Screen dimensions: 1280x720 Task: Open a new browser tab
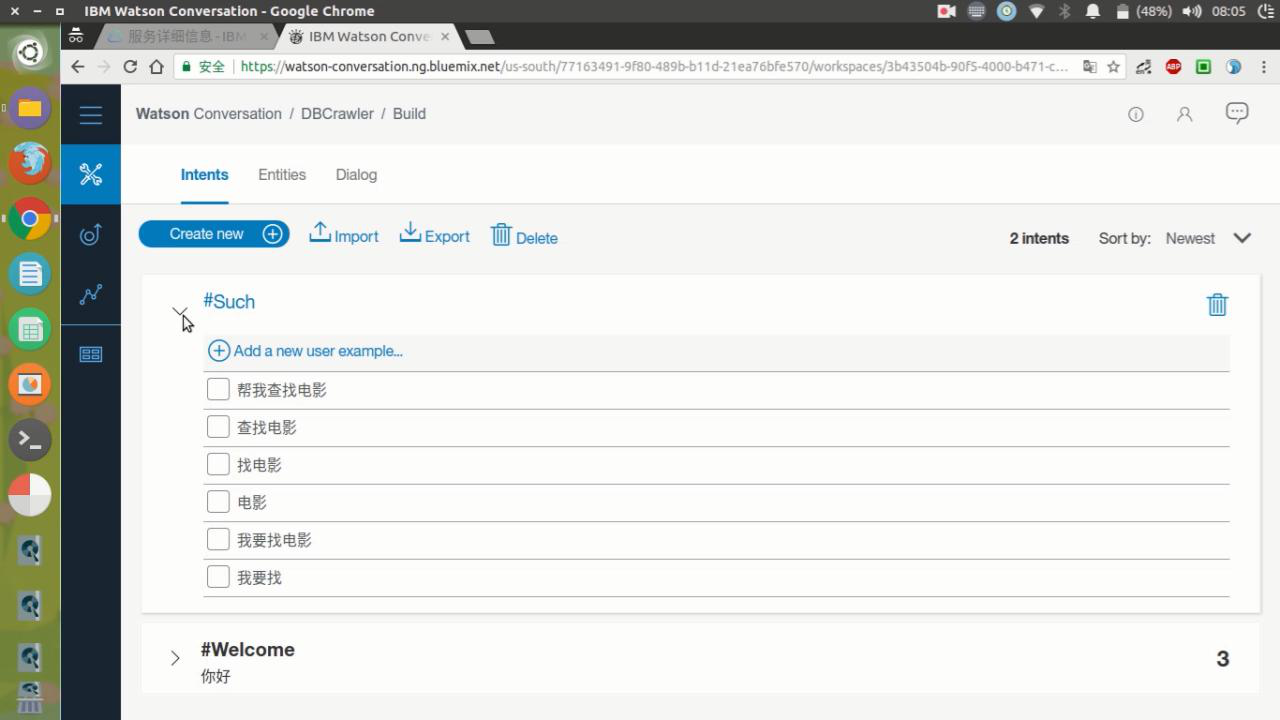480,37
